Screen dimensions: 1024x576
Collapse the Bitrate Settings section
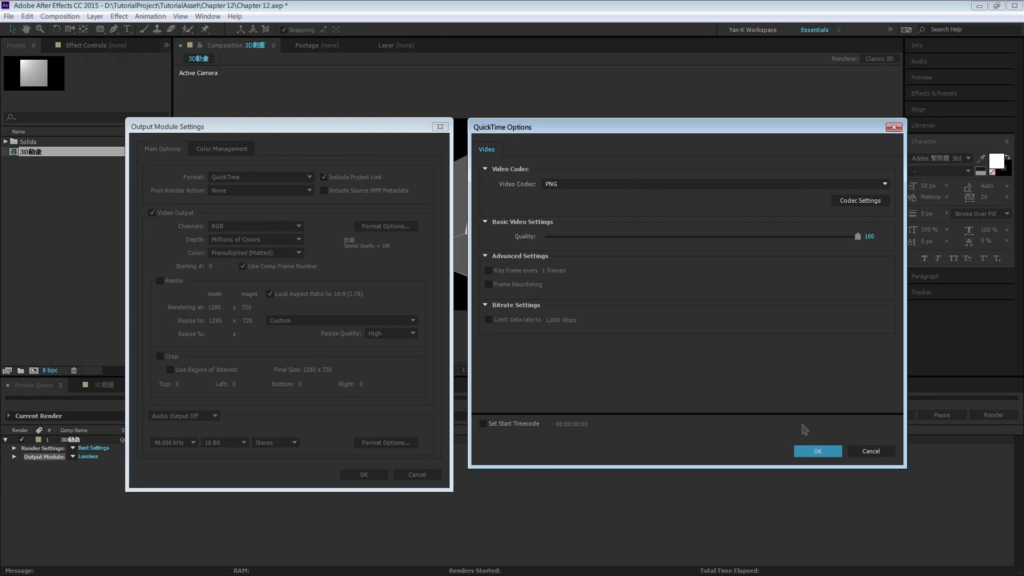pos(486,305)
